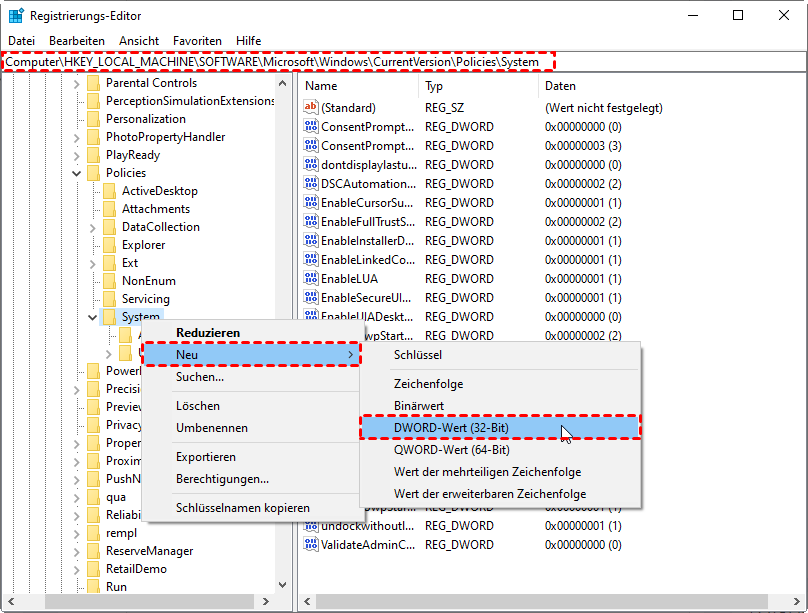Select QWORD-Wert (64-Bit)
The height and width of the screenshot is (613, 808).
(500, 450)
